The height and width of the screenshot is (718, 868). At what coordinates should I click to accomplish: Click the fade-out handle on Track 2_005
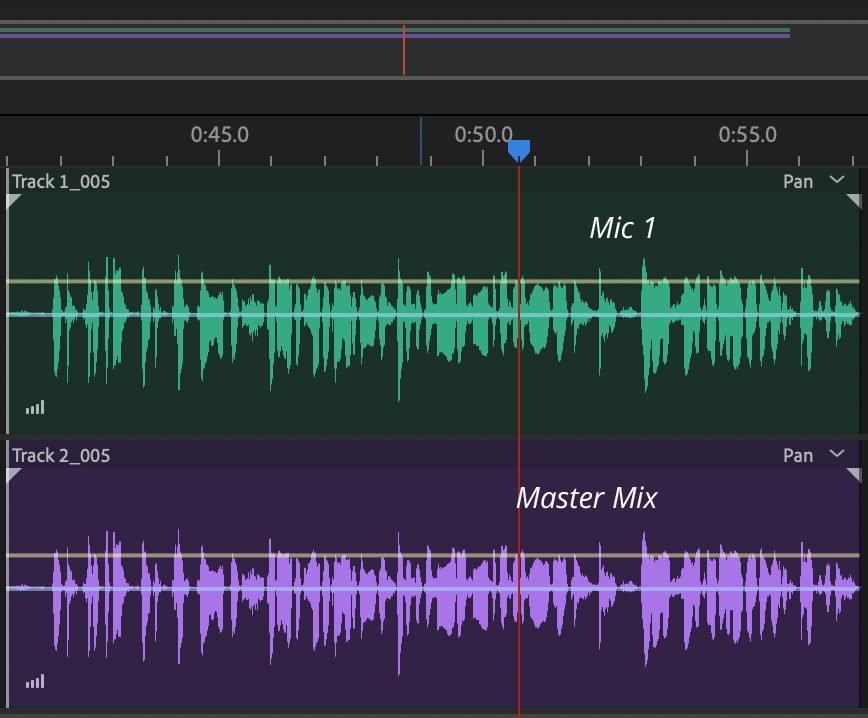click(854, 474)
